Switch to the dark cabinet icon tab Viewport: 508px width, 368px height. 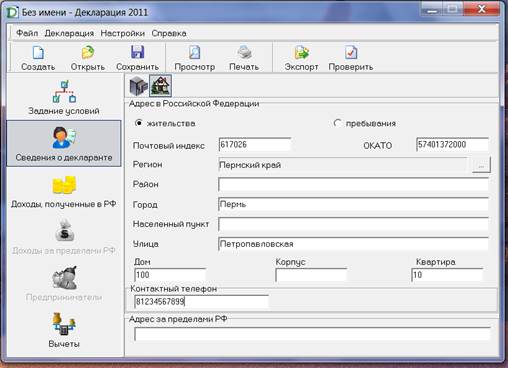pos(138,86)
